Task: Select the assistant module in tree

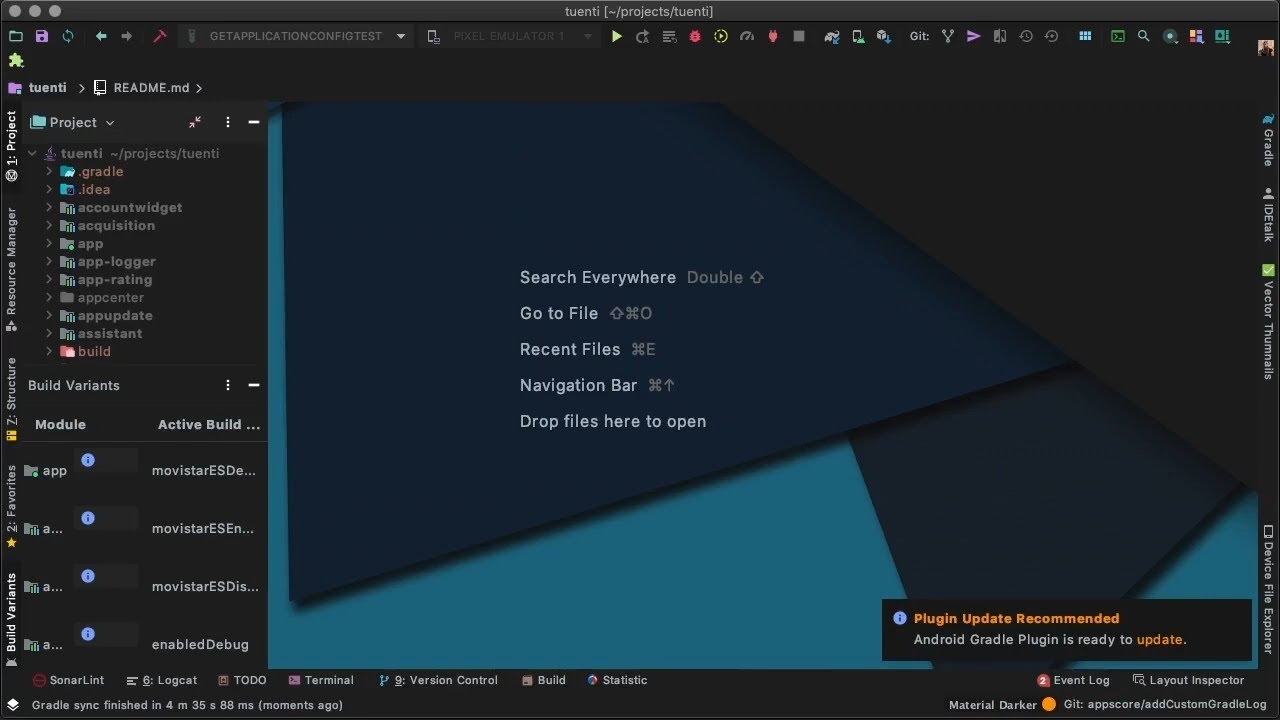Action: 110,334
